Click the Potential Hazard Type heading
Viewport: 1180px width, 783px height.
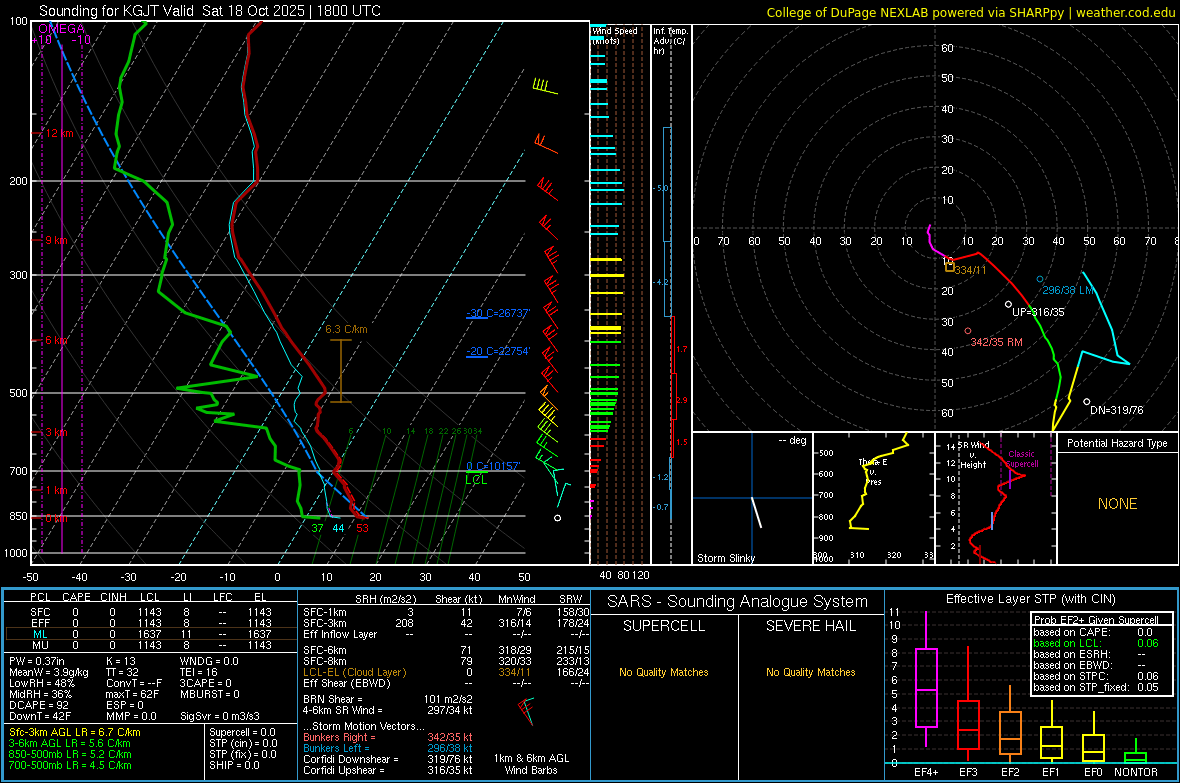click(x=1117, y=443)
